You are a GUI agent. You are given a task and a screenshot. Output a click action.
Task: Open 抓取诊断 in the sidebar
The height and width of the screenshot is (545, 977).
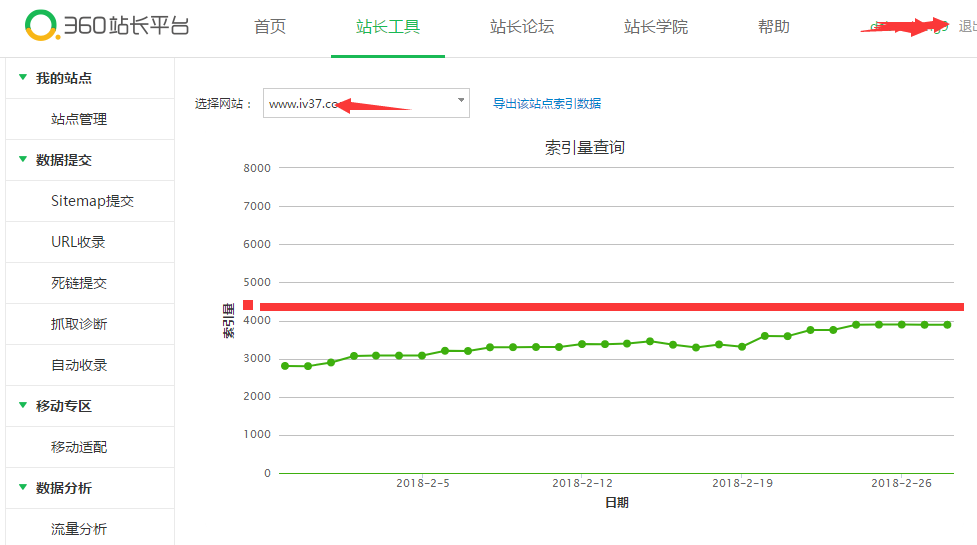79,324
